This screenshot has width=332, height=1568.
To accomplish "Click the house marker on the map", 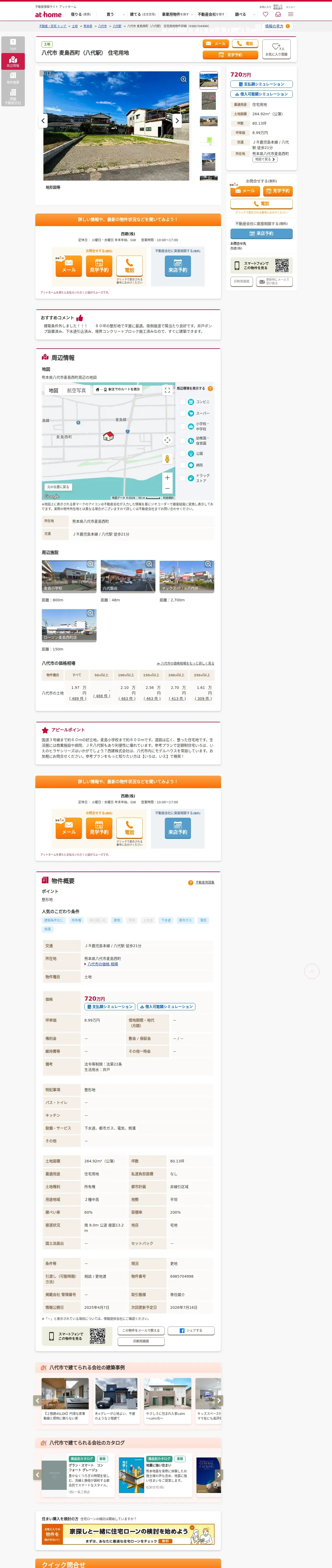I will 108,436.
